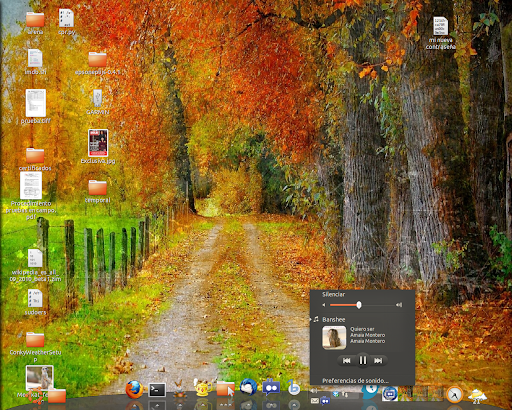
Task: Skip to previous track in Banshee
Action: coord(347,360)
